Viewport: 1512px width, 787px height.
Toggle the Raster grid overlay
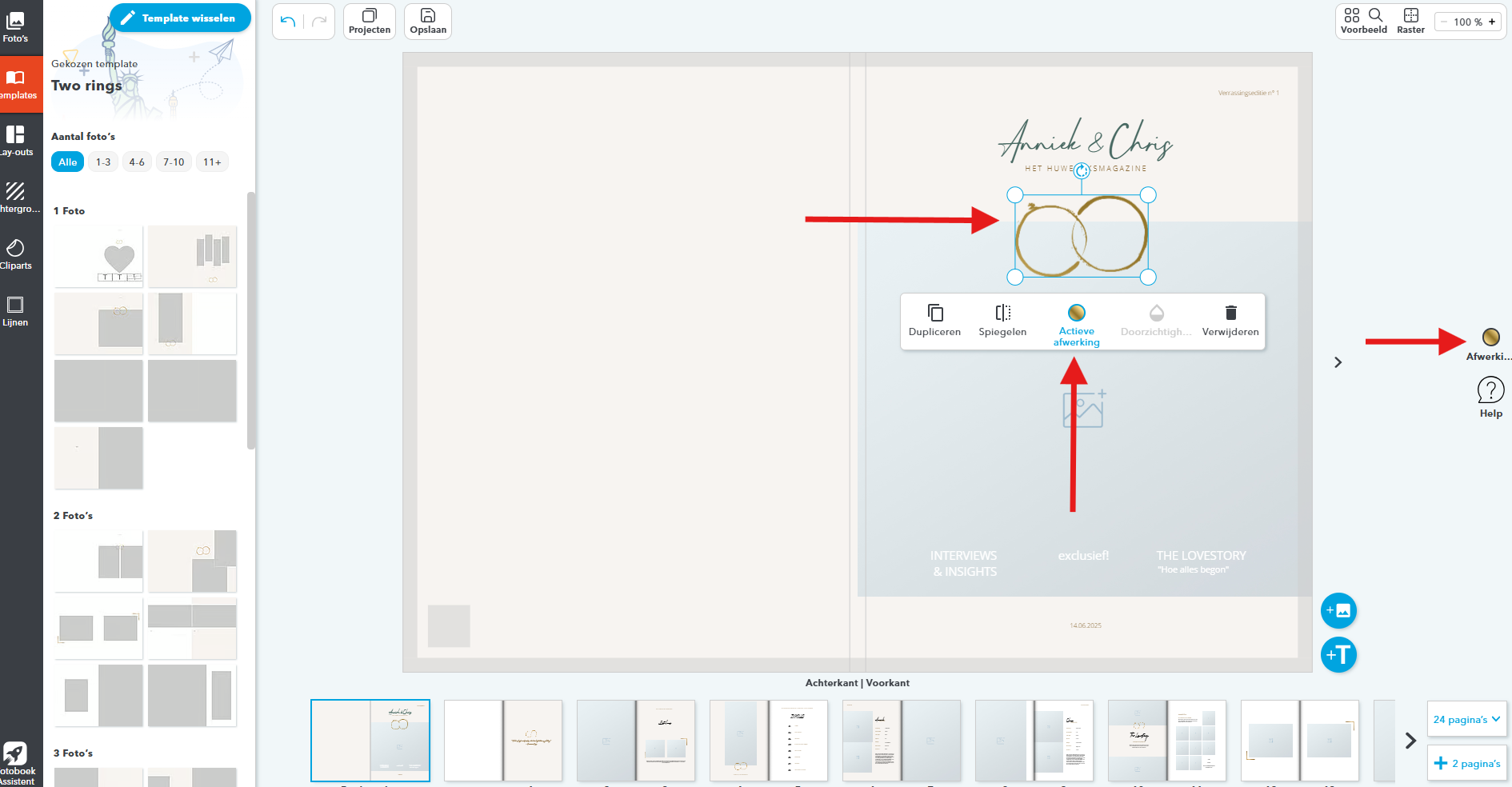pos(1410,22)
